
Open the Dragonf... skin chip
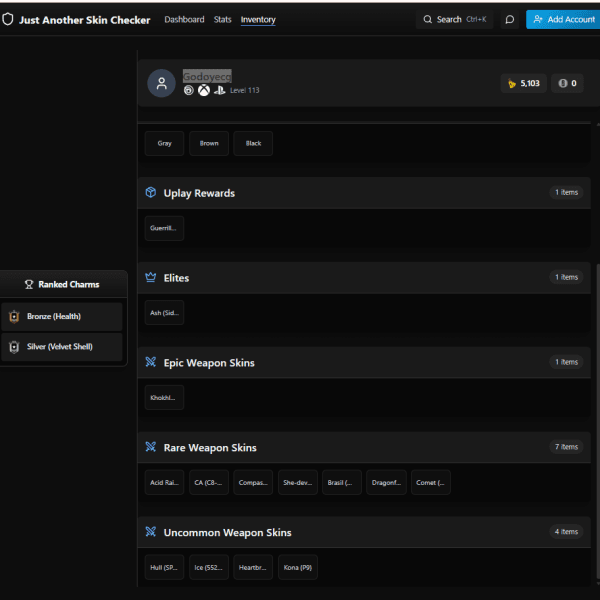coord(386,483)
